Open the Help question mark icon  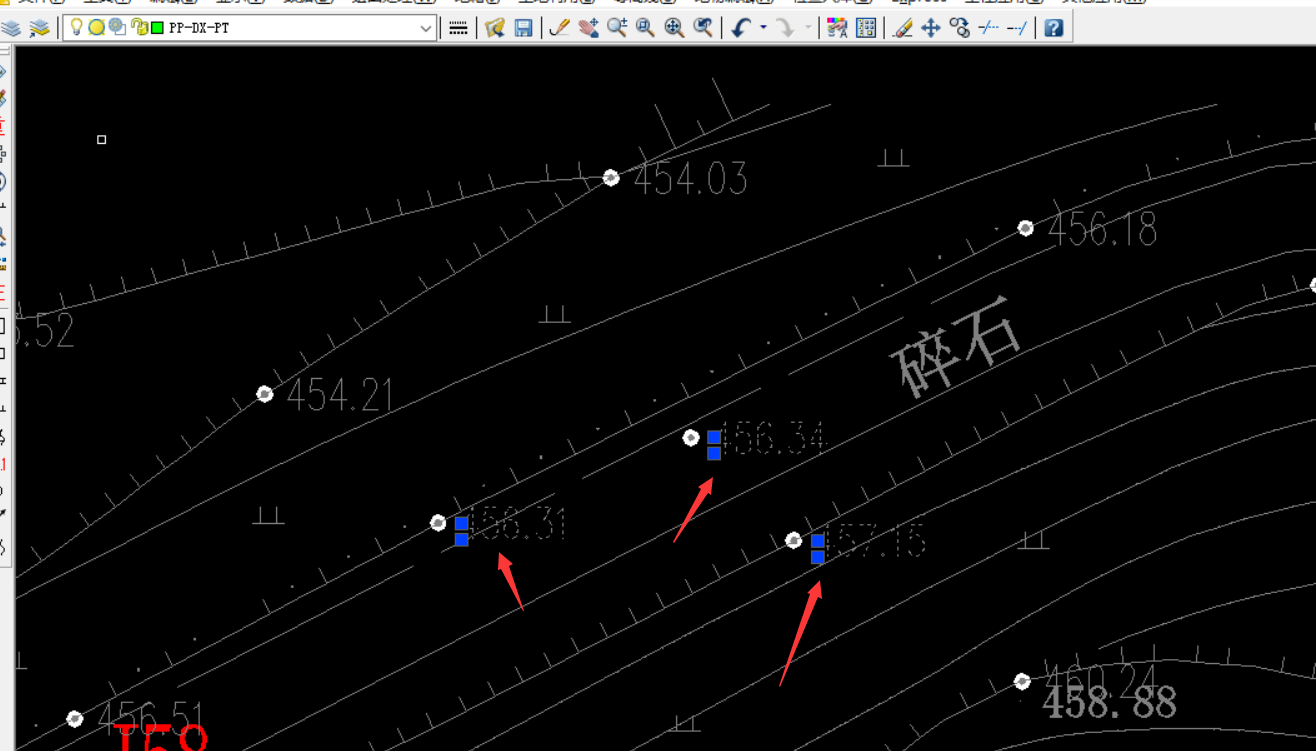(x=1053, y=28)
